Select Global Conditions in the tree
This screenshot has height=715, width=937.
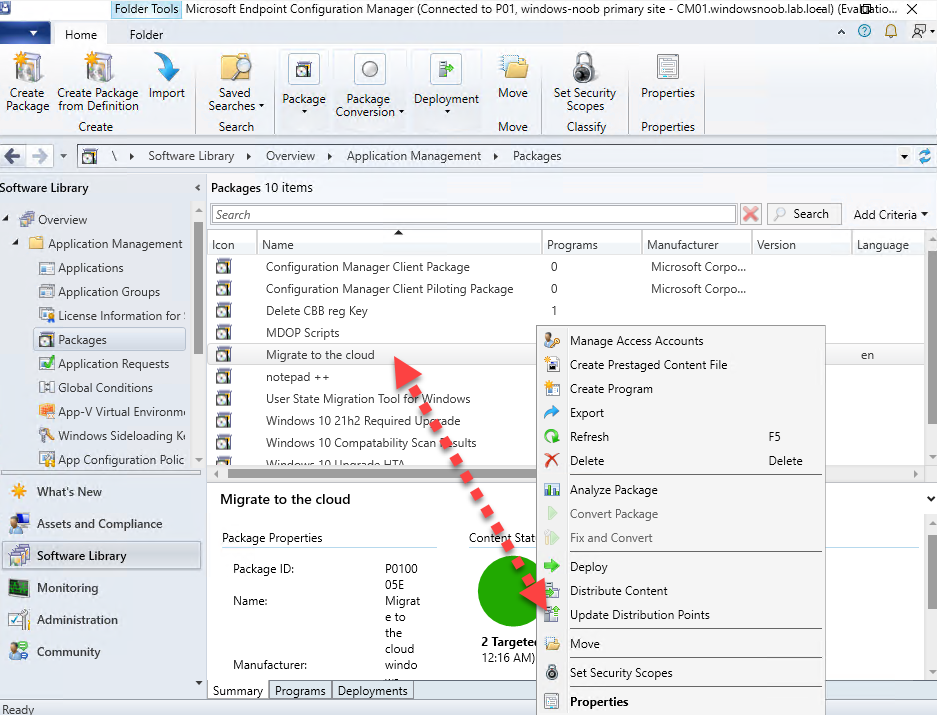[105, 387]
